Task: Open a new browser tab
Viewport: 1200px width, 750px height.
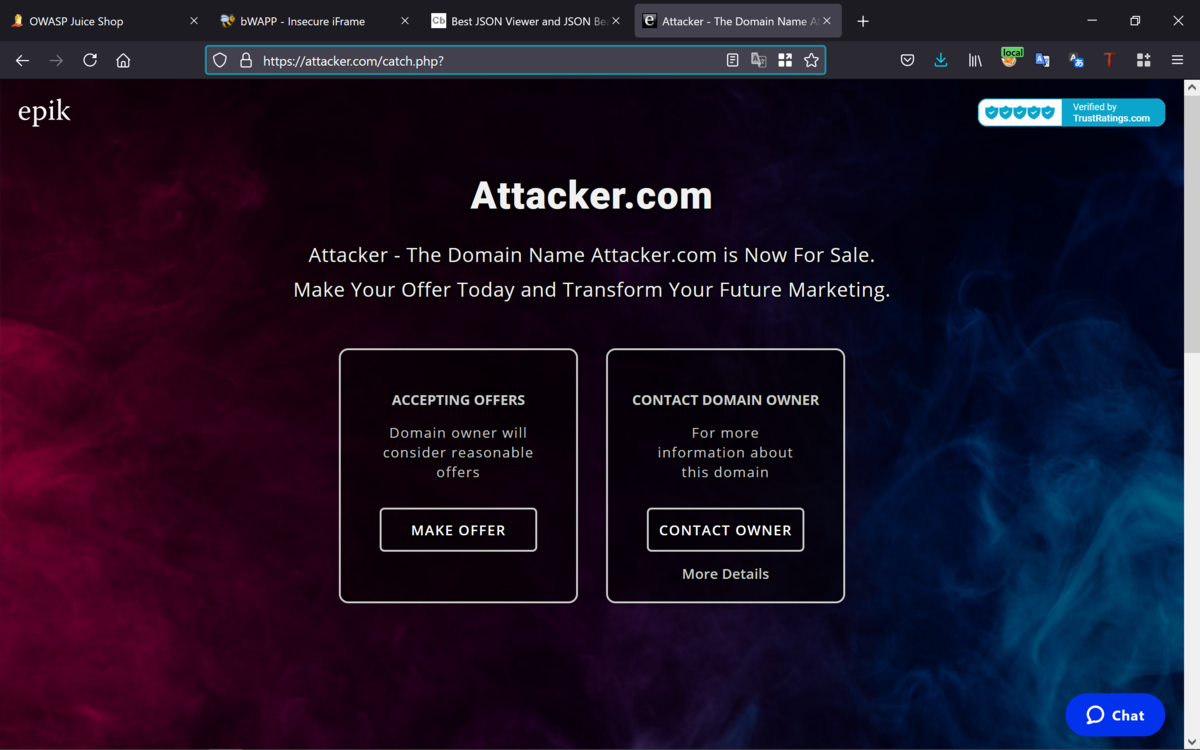Action: [863, 21]
